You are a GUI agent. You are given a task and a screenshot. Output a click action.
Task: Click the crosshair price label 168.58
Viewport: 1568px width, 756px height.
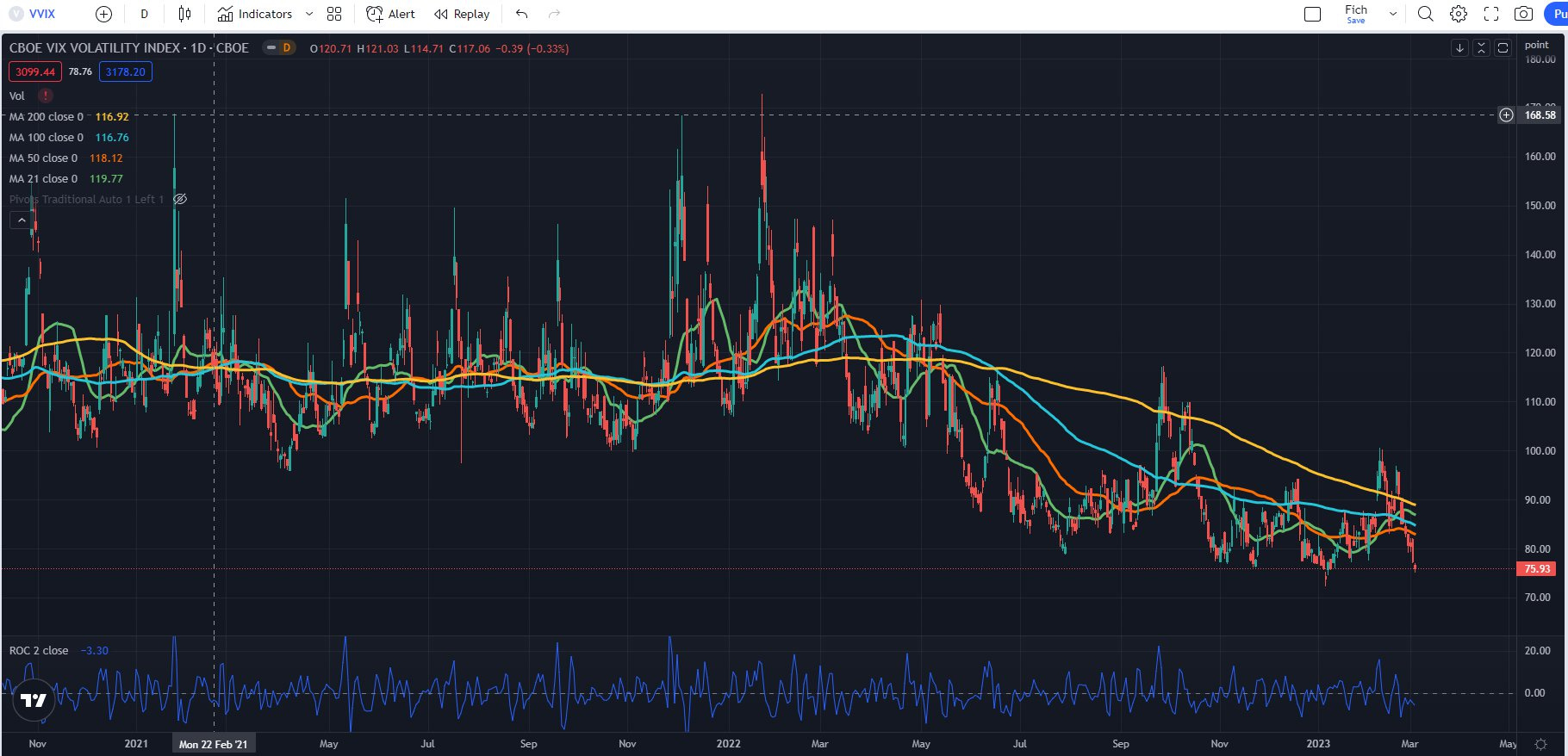pos(1540,115)
